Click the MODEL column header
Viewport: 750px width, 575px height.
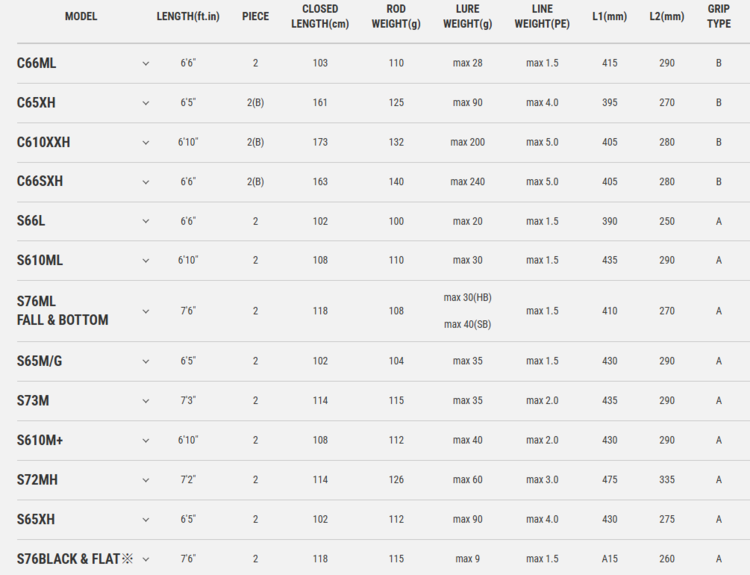coord(81,17)
